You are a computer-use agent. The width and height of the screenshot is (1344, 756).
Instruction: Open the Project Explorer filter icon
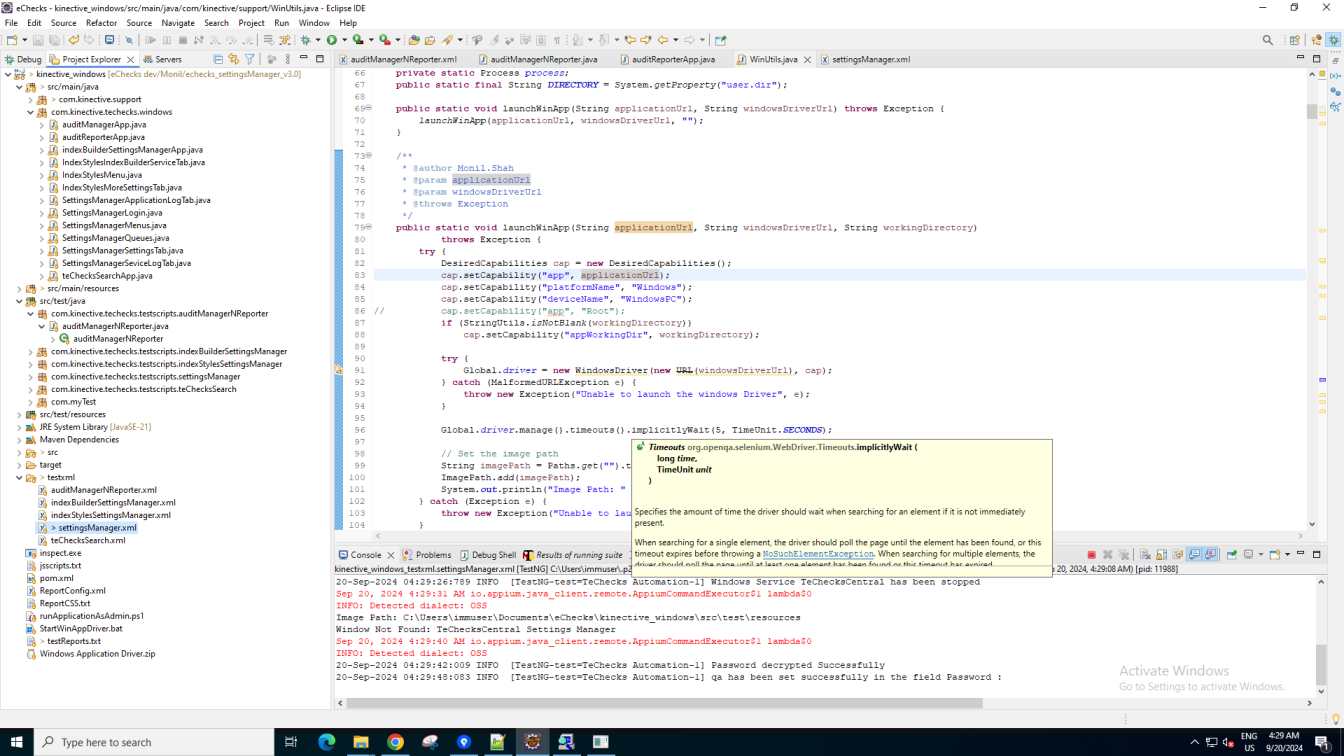(250, 59)
